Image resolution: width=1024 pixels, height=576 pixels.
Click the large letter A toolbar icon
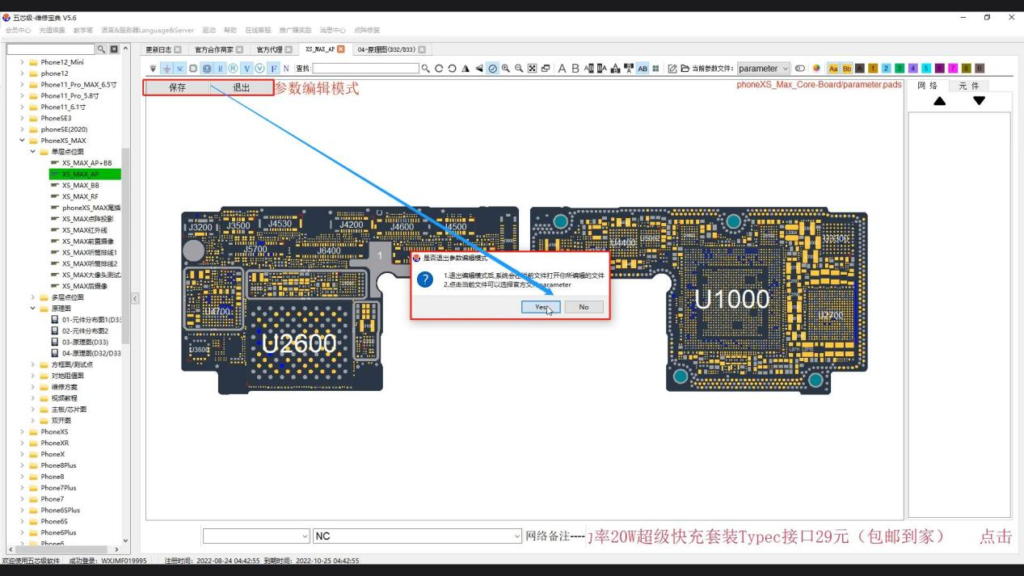pyautogui.click(x=562, y=69)
